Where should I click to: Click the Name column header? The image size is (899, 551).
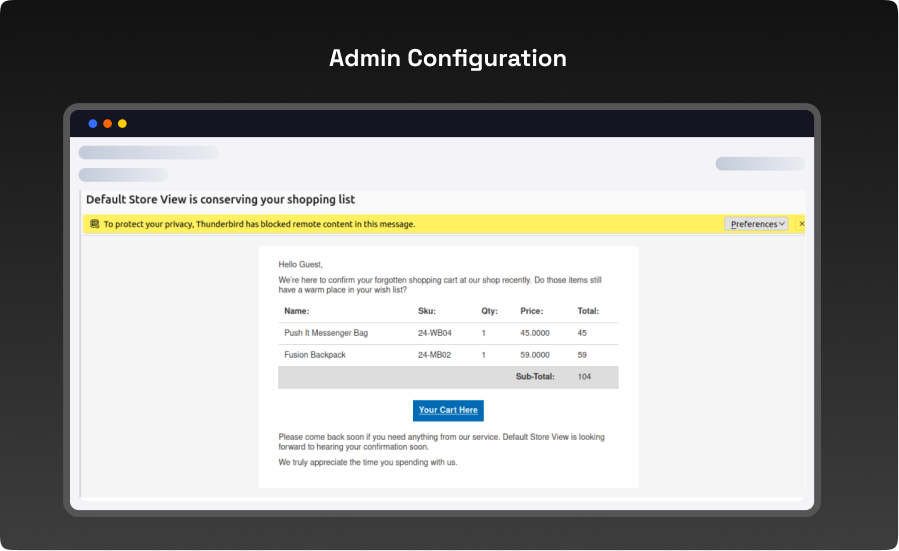[x=297, y=311]
